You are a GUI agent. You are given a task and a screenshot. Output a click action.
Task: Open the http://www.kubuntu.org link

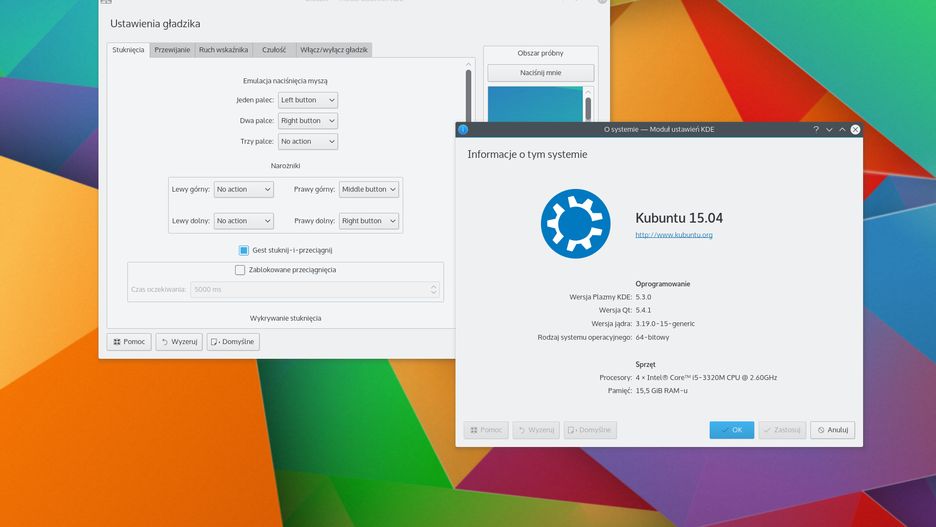pos(674,235)
